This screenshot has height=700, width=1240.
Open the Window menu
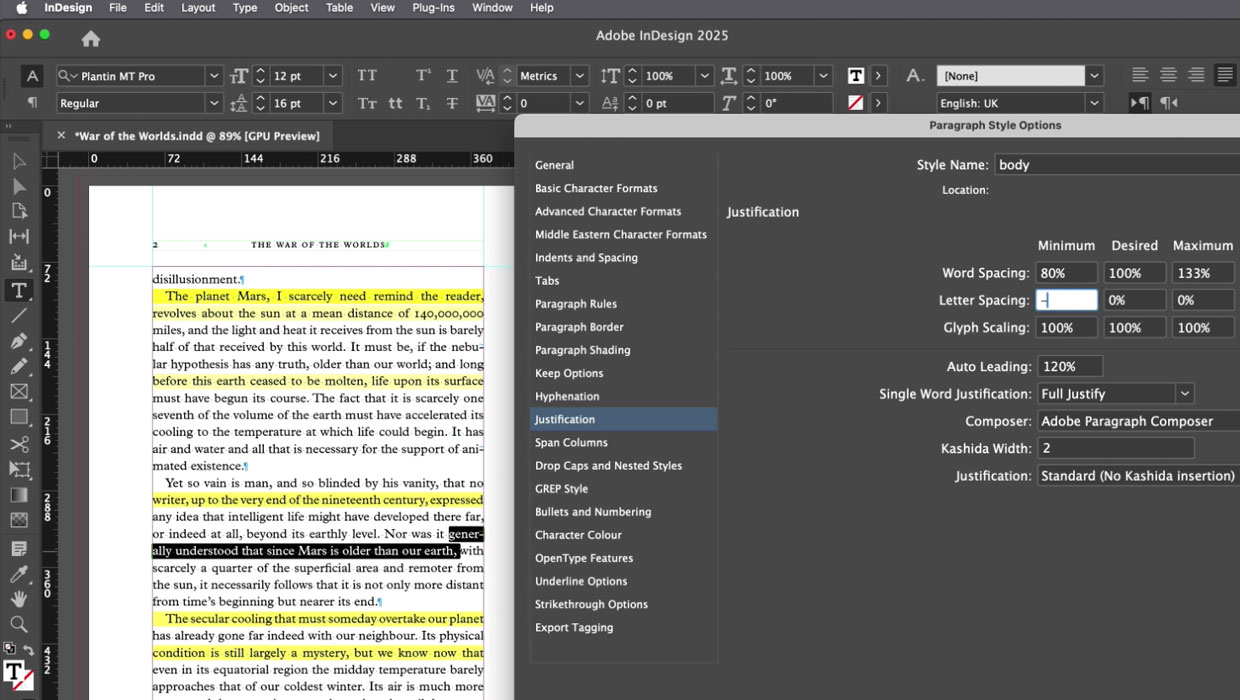[x=492, y=8]
